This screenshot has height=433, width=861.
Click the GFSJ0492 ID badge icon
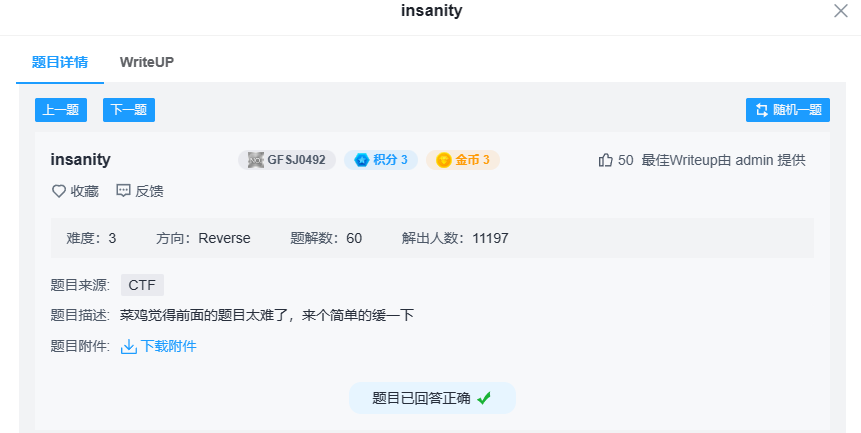[x=256, y=160]
